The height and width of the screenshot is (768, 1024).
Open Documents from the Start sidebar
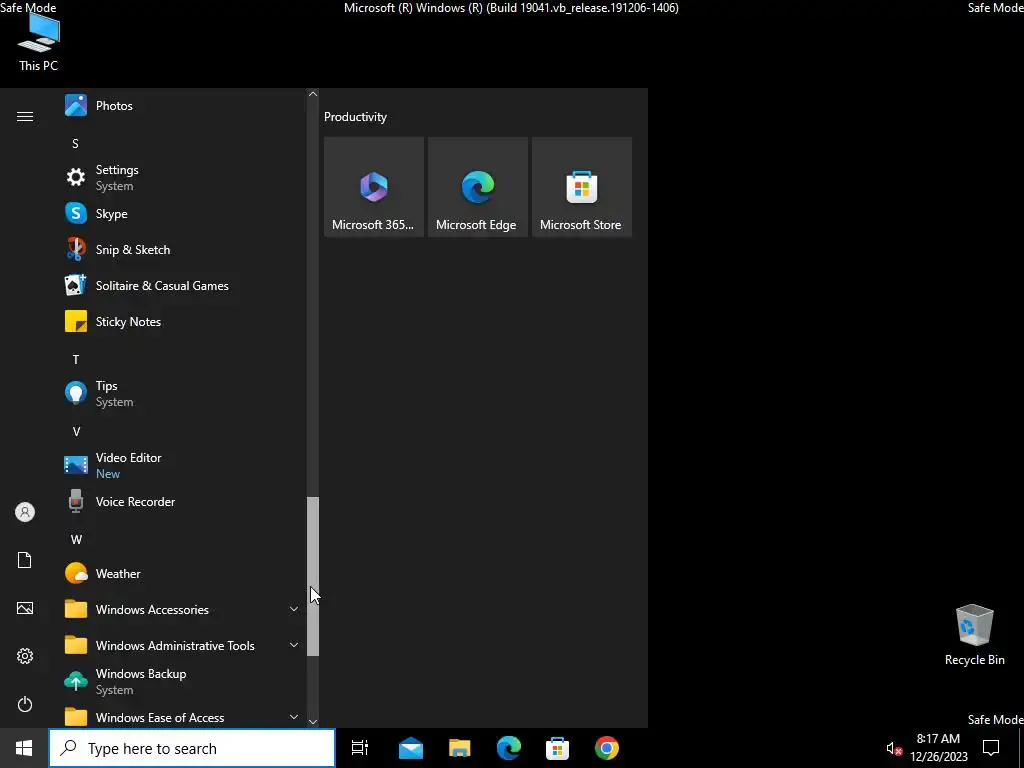pyautogui.click(x=25, y=560)
